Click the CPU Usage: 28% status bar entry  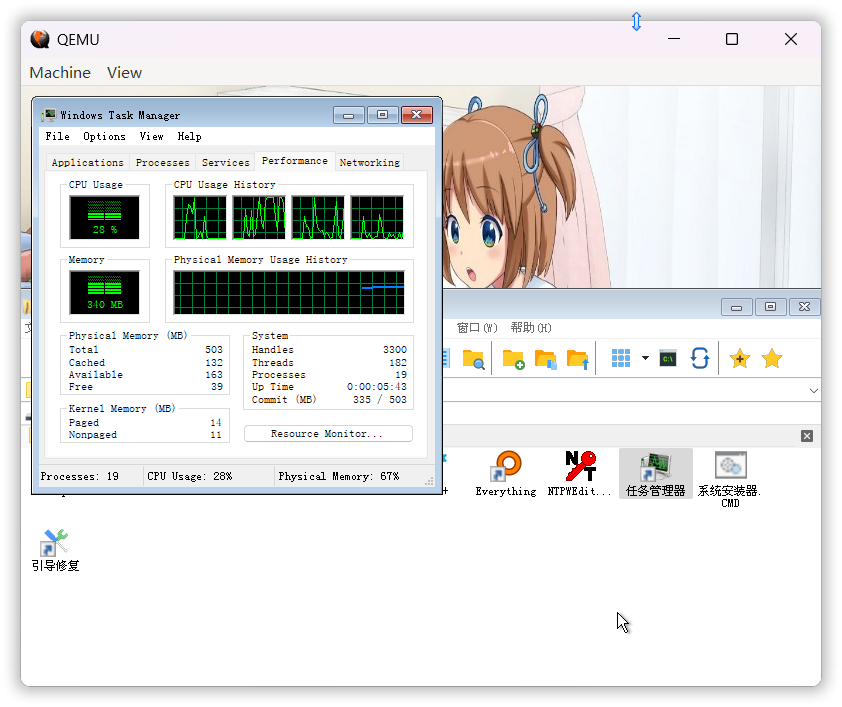tap(190, 476)
